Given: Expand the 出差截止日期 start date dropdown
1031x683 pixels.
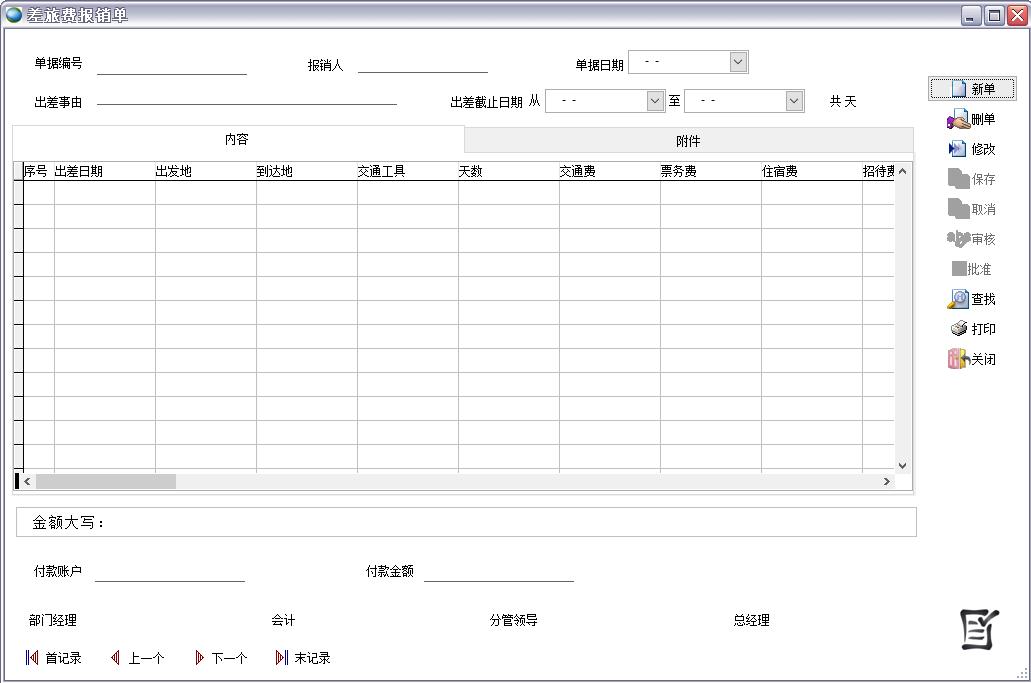Looking at the screenshot, I should (655, 101).
